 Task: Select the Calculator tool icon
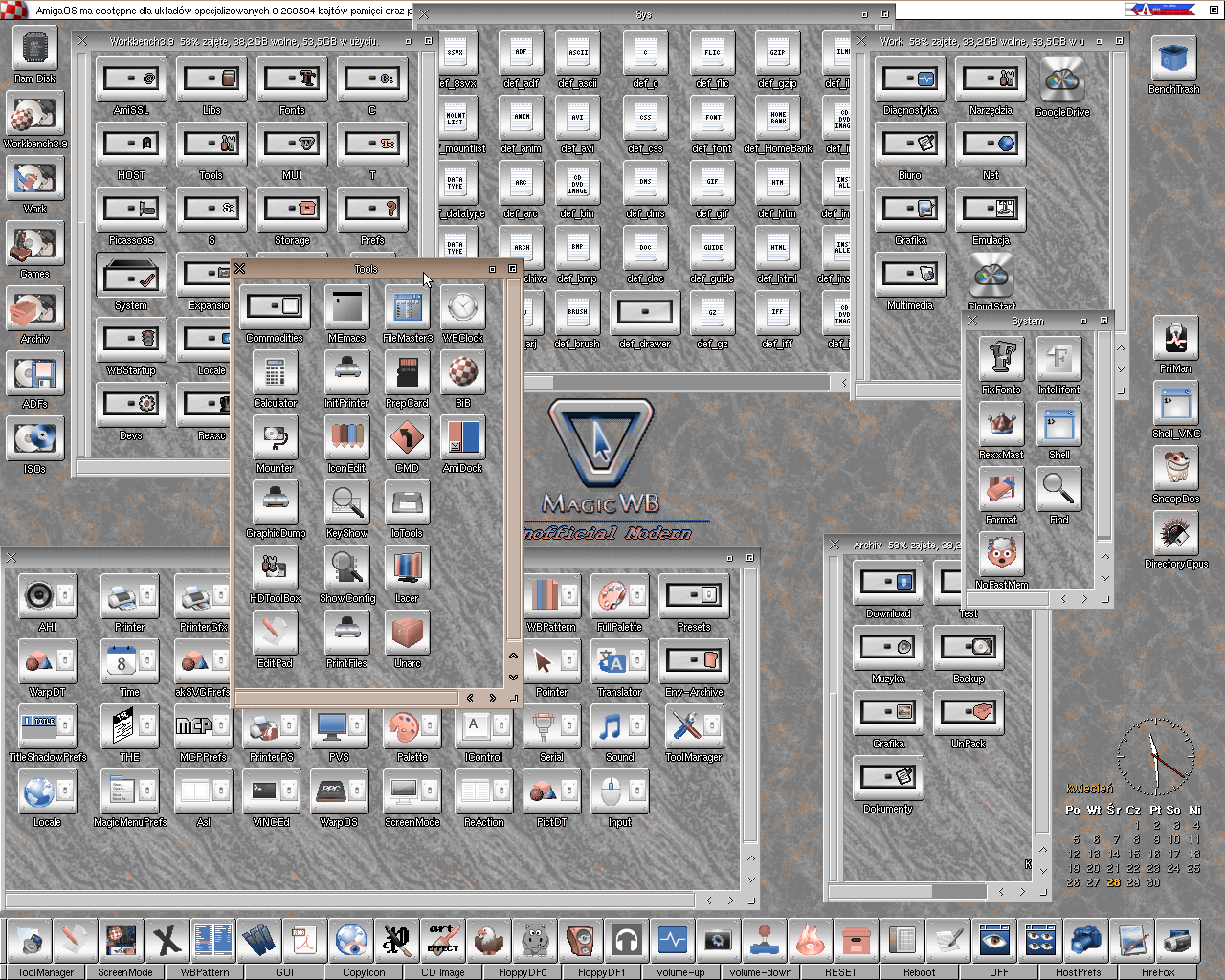click(x=276, y=372)
